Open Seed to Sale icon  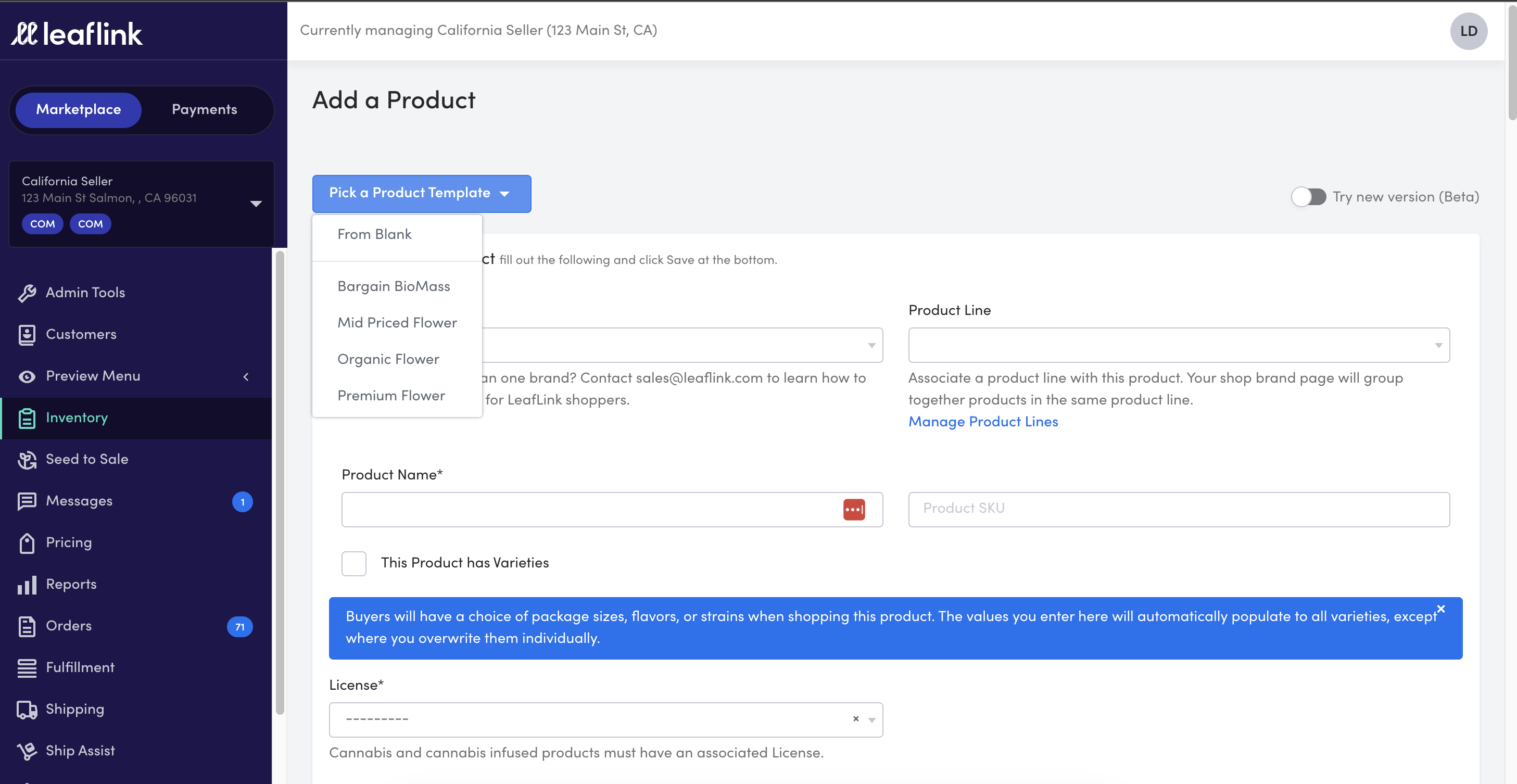coord(27,460)
